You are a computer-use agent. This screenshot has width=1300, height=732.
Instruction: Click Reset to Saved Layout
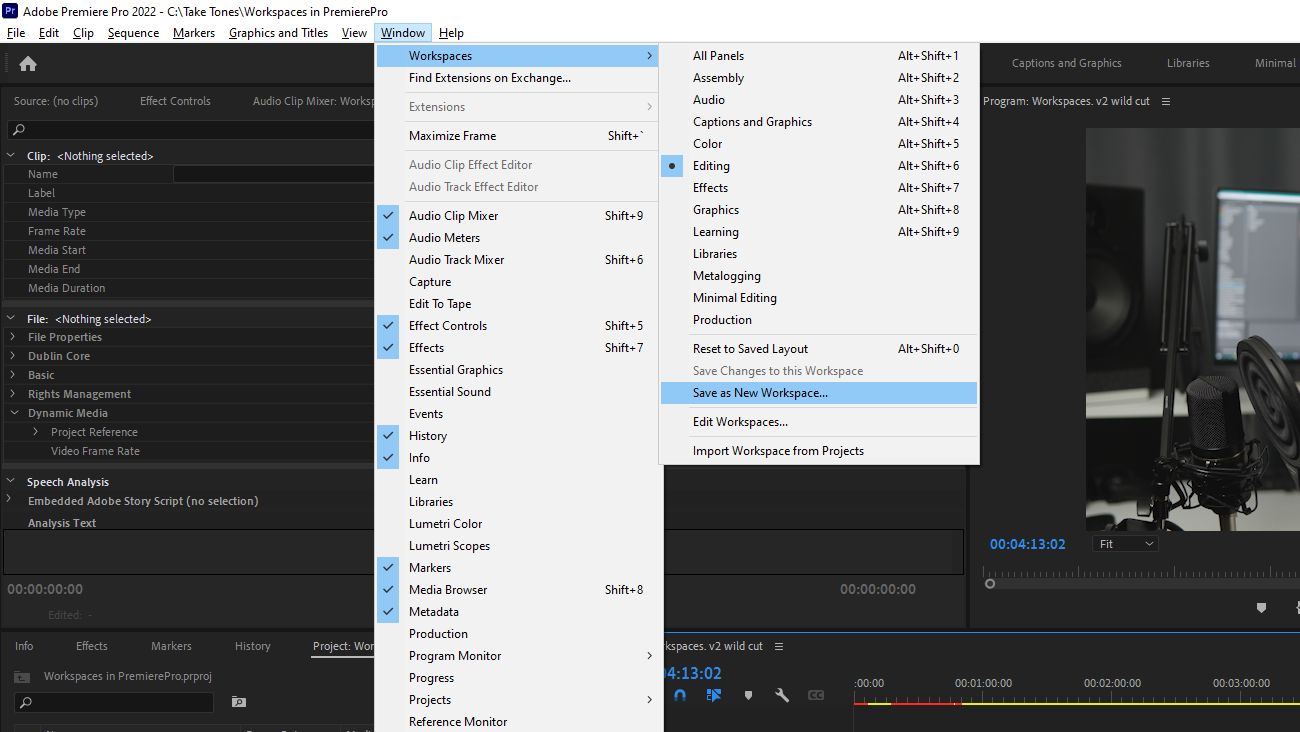tap(819, 349)
